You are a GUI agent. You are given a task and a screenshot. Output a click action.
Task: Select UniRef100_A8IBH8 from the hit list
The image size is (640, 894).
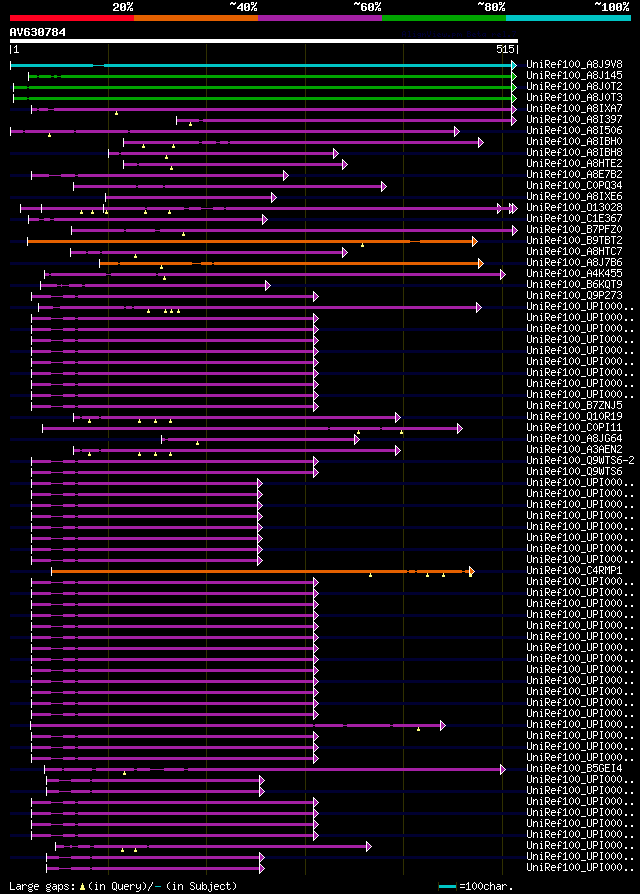(574, 153)
